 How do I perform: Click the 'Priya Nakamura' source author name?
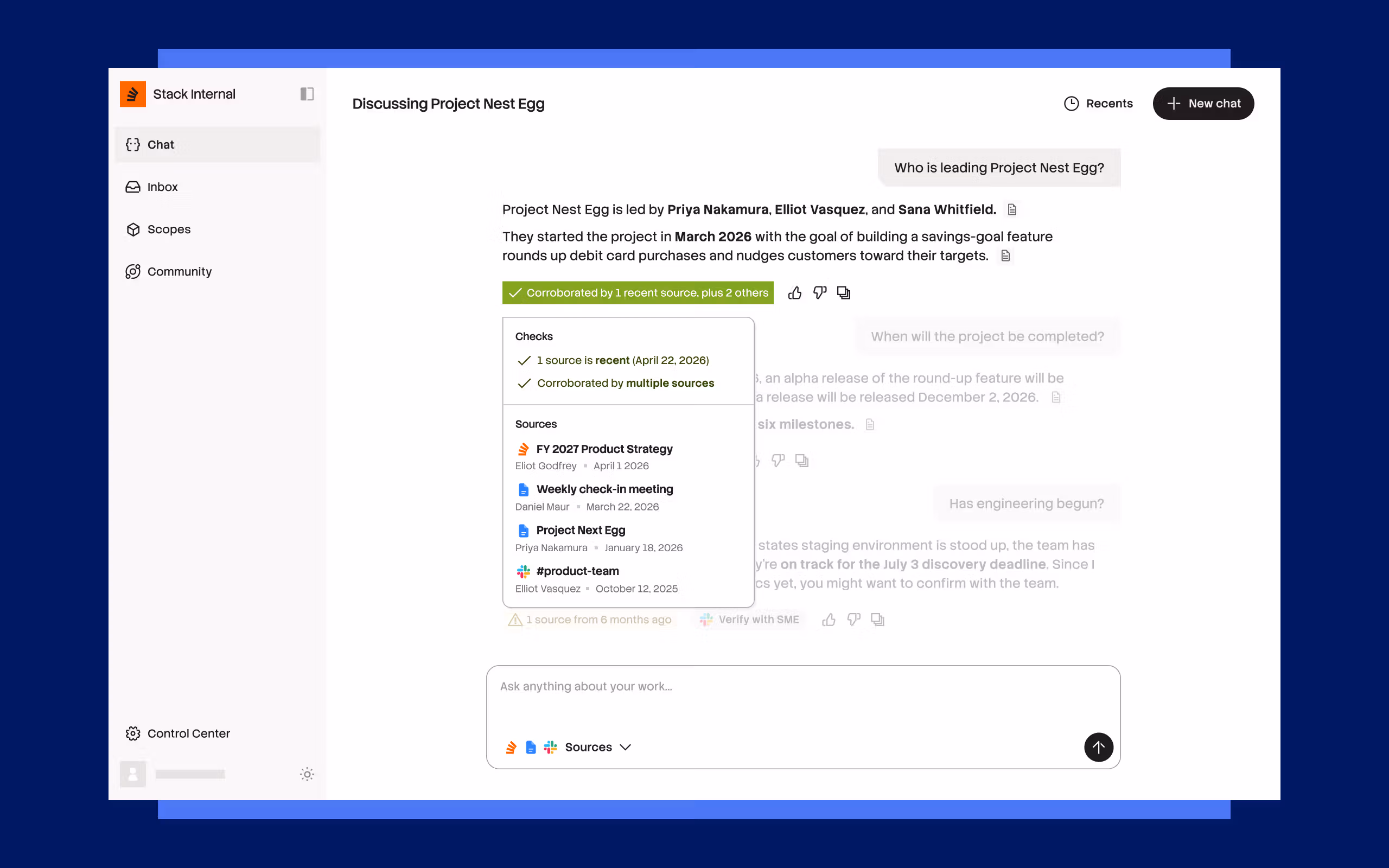[x=551, y=548]
